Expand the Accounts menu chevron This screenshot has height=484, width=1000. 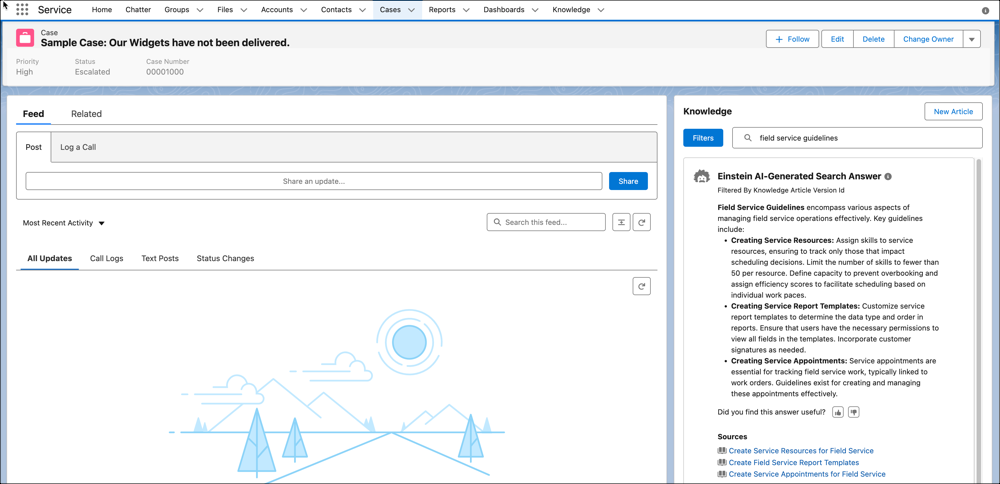(x=303, y=10)
